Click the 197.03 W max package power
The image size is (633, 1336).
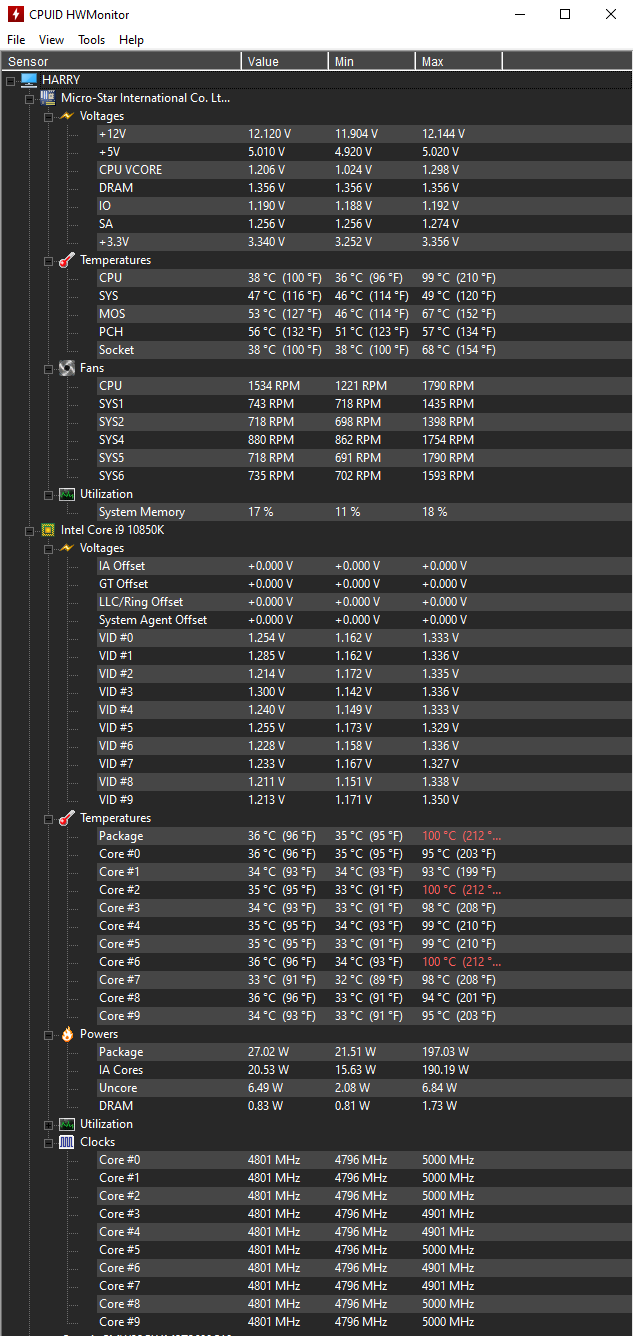click(445, 1052)
